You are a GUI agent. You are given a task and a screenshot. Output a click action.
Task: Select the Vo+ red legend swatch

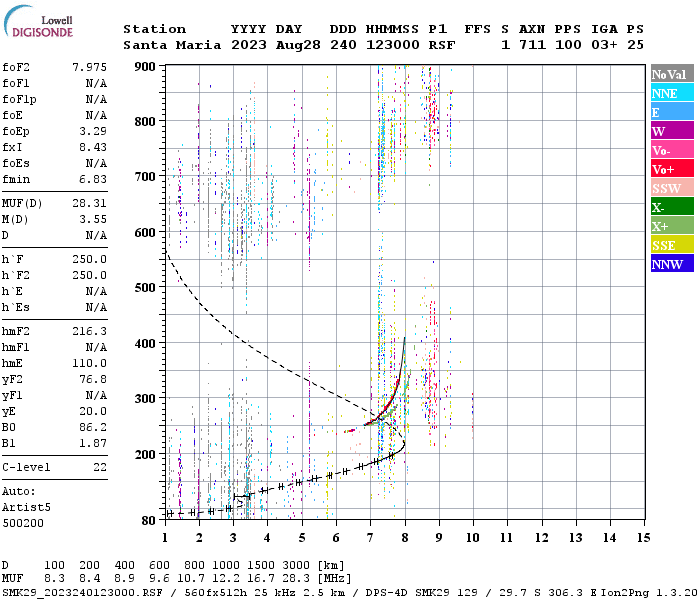point(672,169)
